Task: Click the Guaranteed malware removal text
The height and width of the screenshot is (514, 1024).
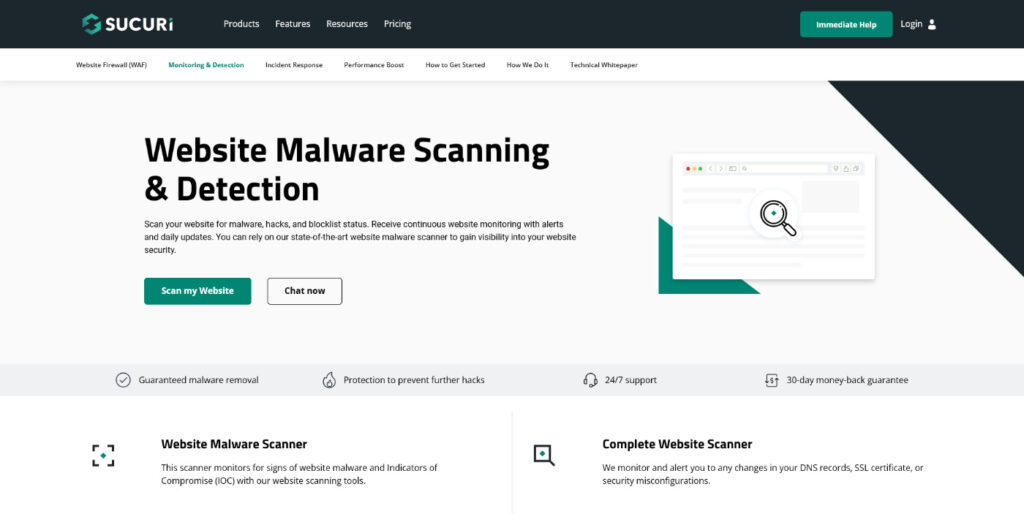Action: [x=199, y=380]
